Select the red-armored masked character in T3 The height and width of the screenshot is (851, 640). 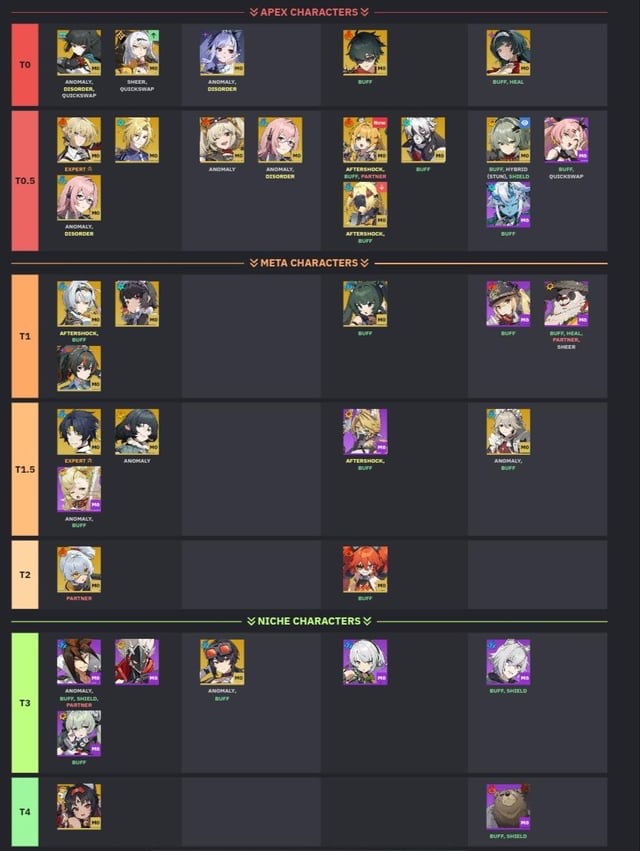[x=137, y=662]
